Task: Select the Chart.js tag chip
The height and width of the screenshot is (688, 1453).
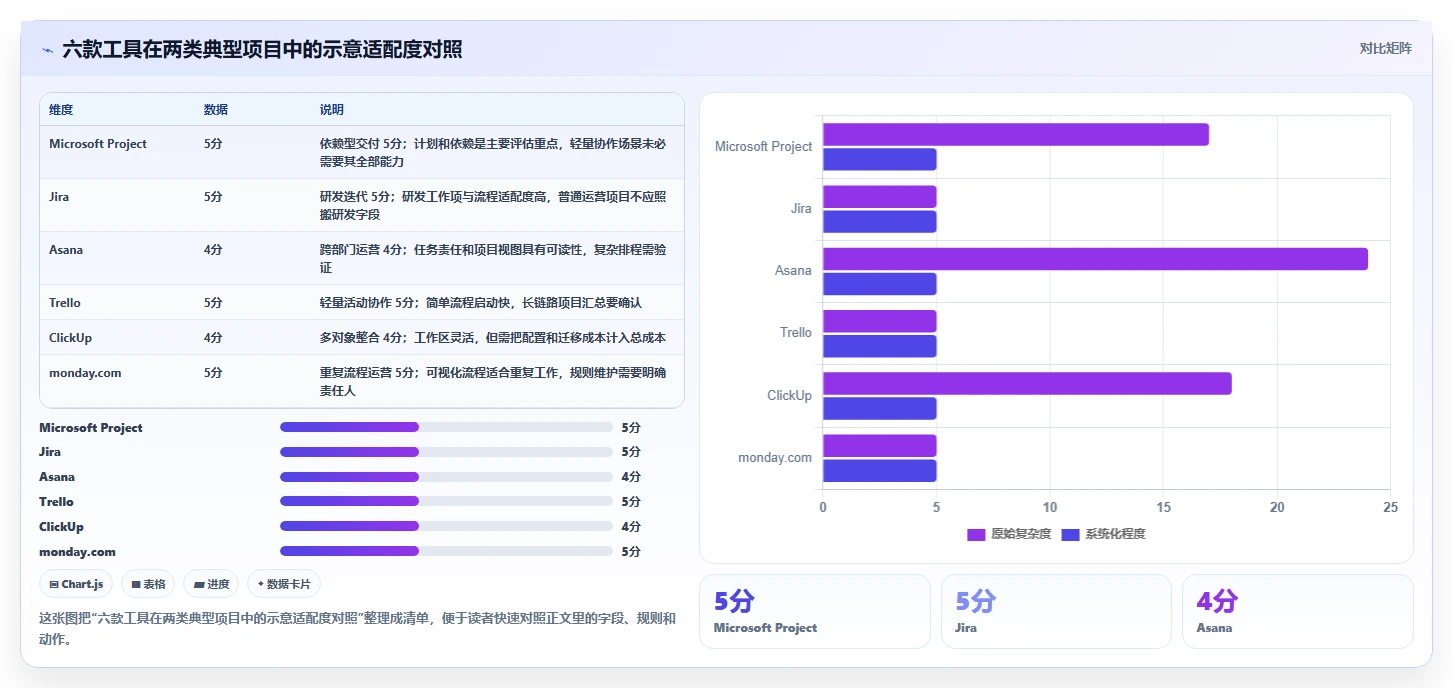Action: click(76, 584)
